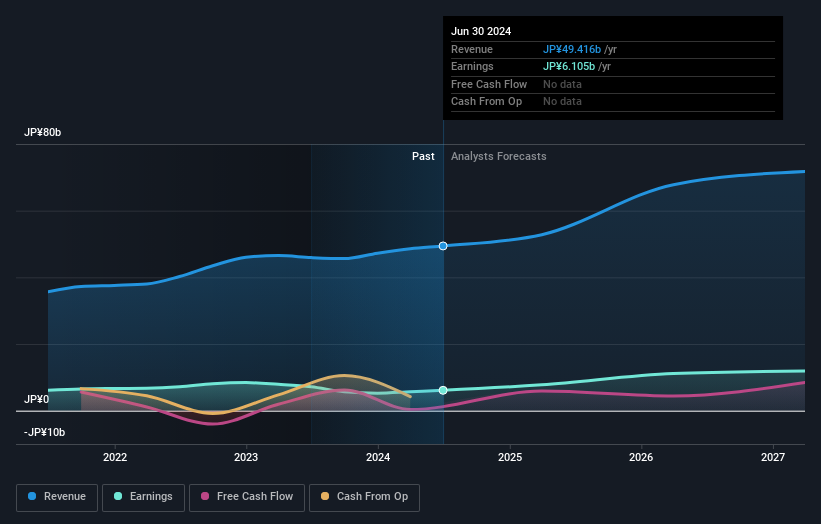This screenshot has height=524, width=821.
Task: Click the JP¥49.416b revenue value
Action: (572, 49)
